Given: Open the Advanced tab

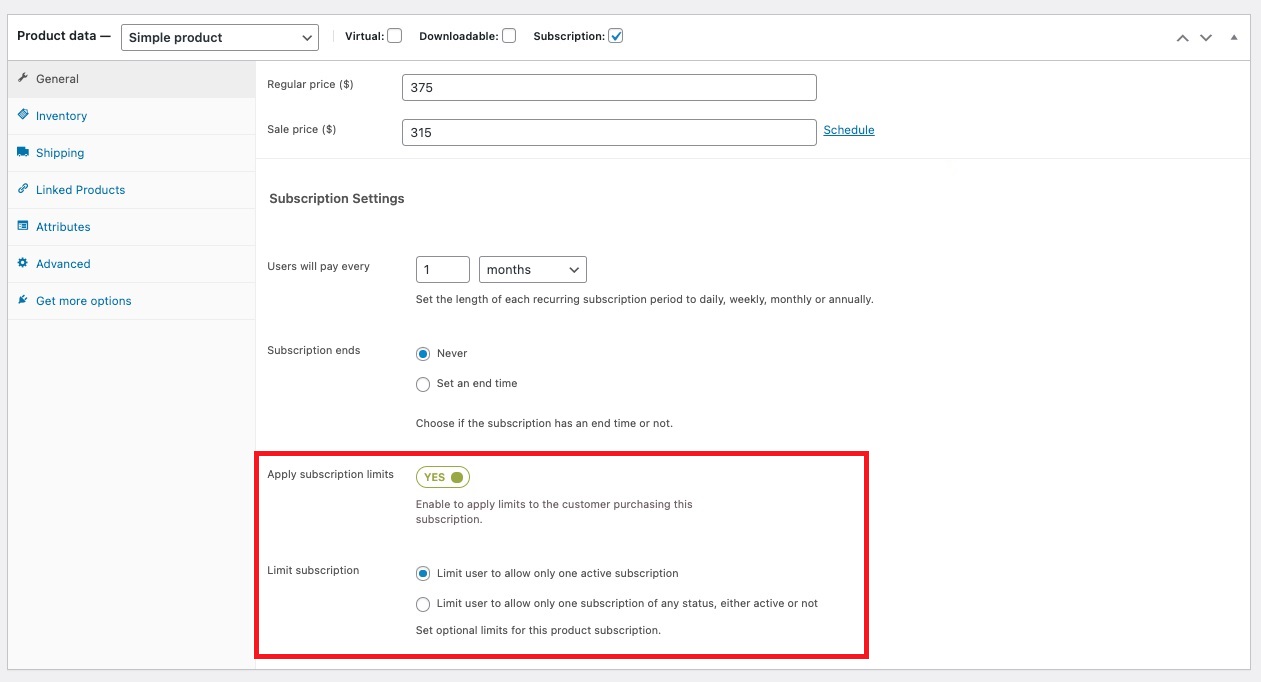Looking at the screenshot, I should [x=131, y=264].
